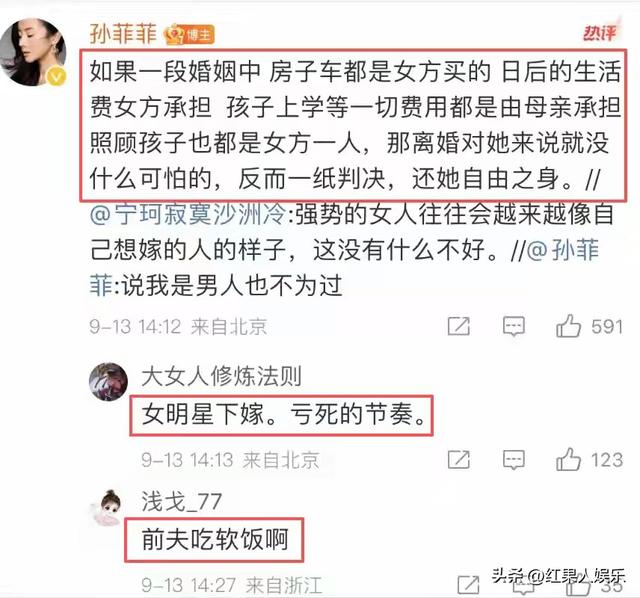
Task: Open 大女人修炼法则's avatar
Action: (x=108, y=382)
